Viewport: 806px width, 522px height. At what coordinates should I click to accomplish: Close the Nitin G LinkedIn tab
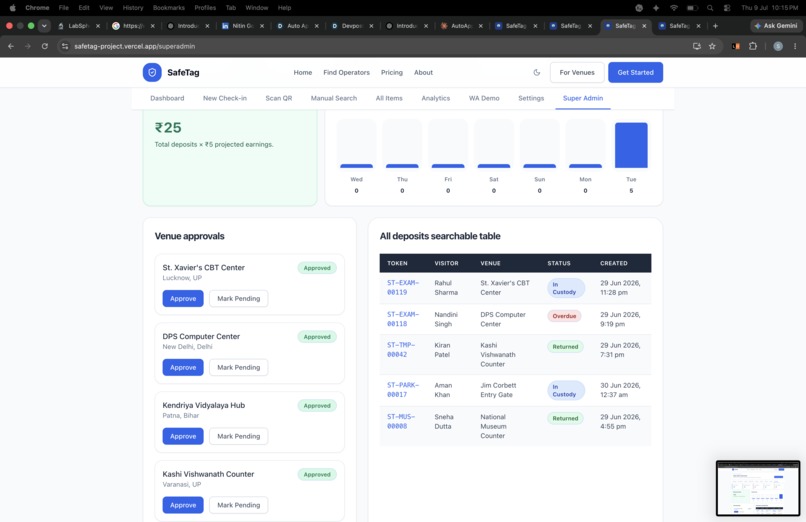tap(262, 26)
